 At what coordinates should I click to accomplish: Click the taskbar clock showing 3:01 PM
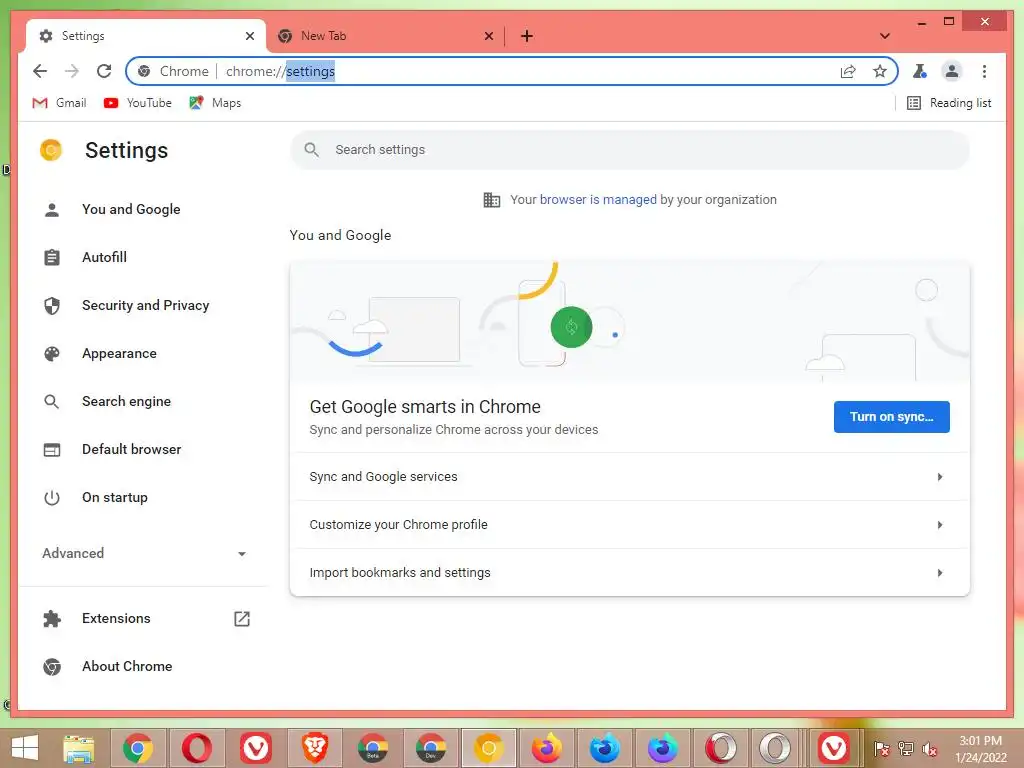[x=981, y=749]
